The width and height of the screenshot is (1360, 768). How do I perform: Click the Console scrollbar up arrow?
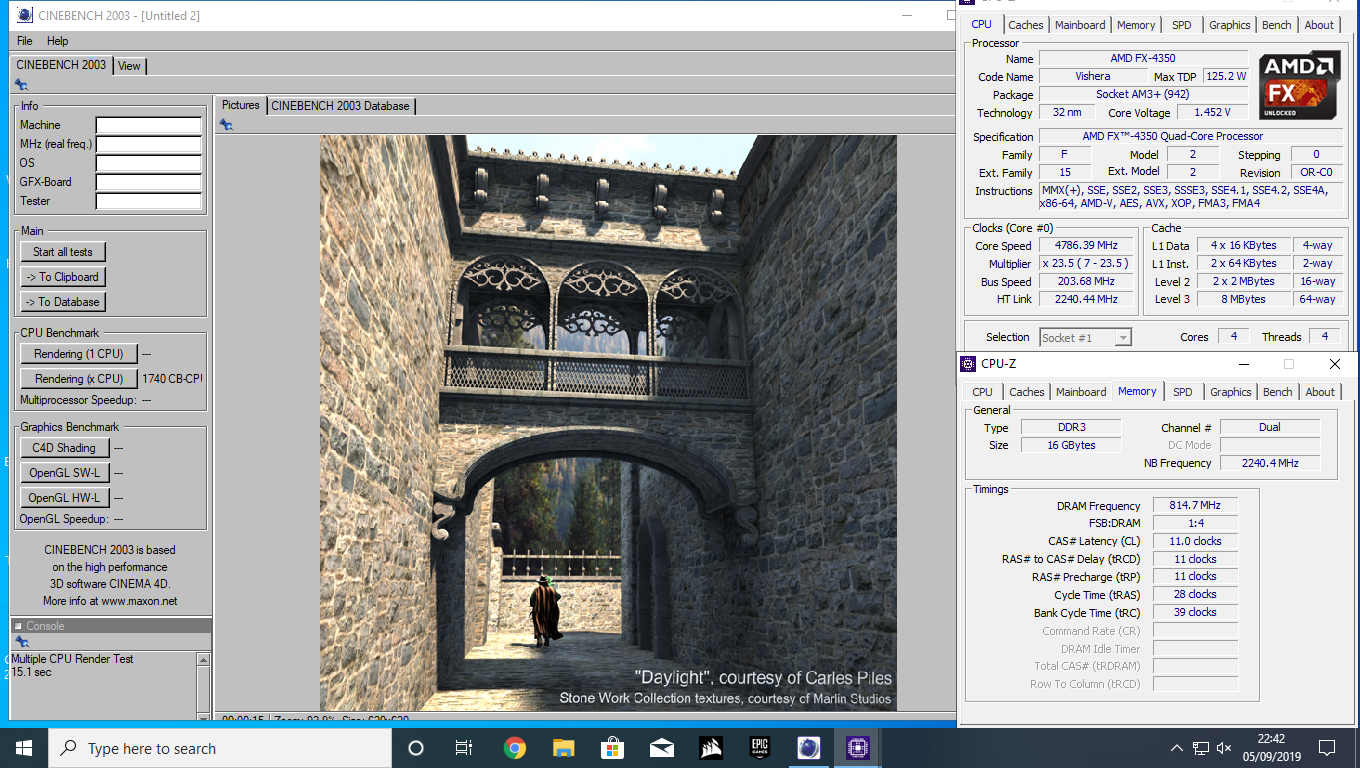204,660
